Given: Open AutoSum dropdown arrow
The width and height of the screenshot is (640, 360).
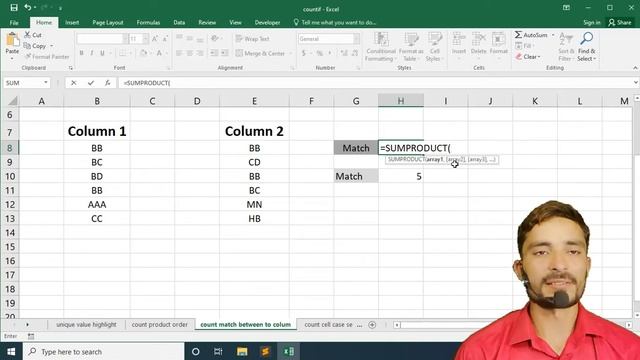Looking at the screenshot, I should click(x=553, y=35).
